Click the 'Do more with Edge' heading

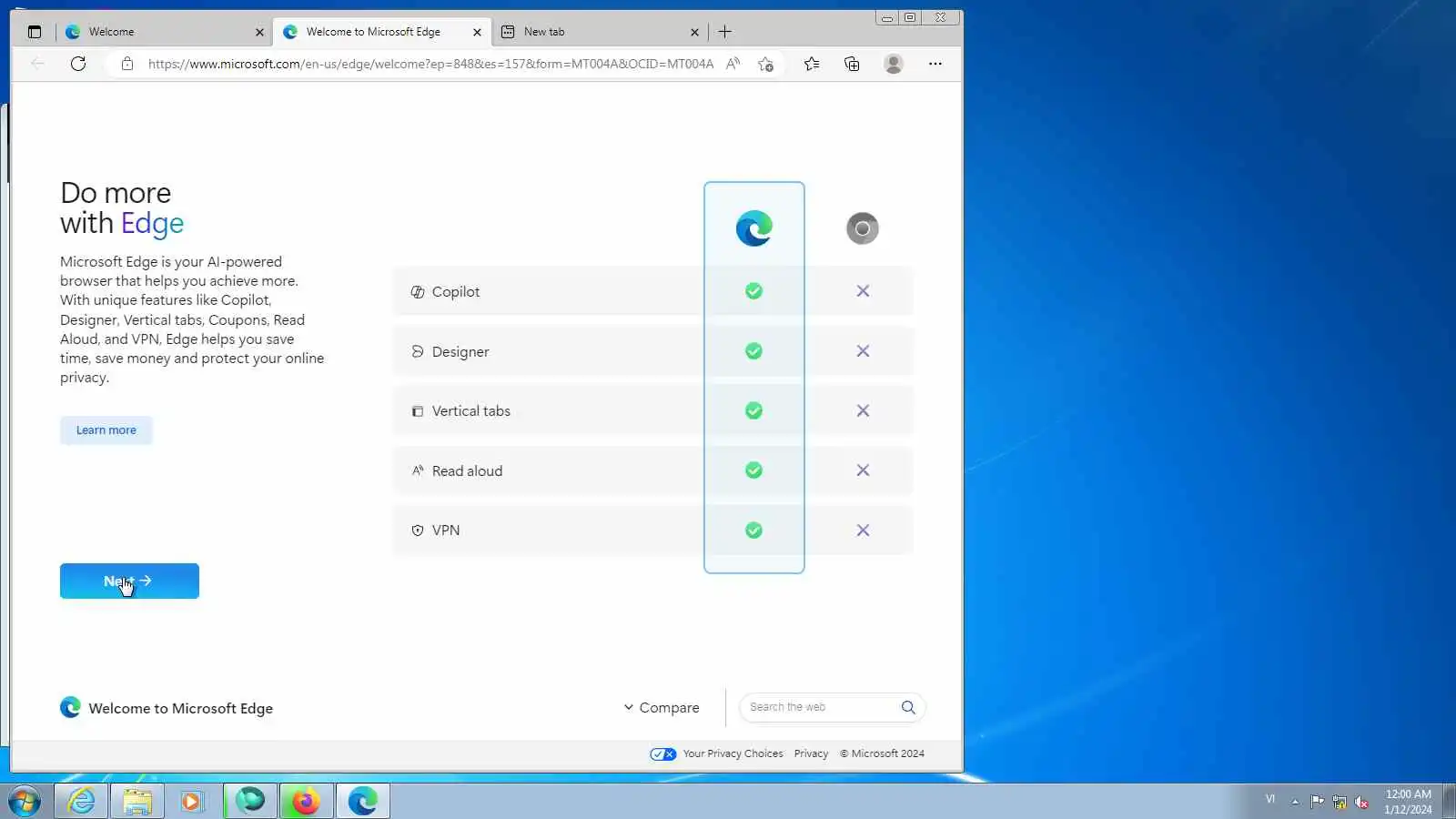click(122, 208)
